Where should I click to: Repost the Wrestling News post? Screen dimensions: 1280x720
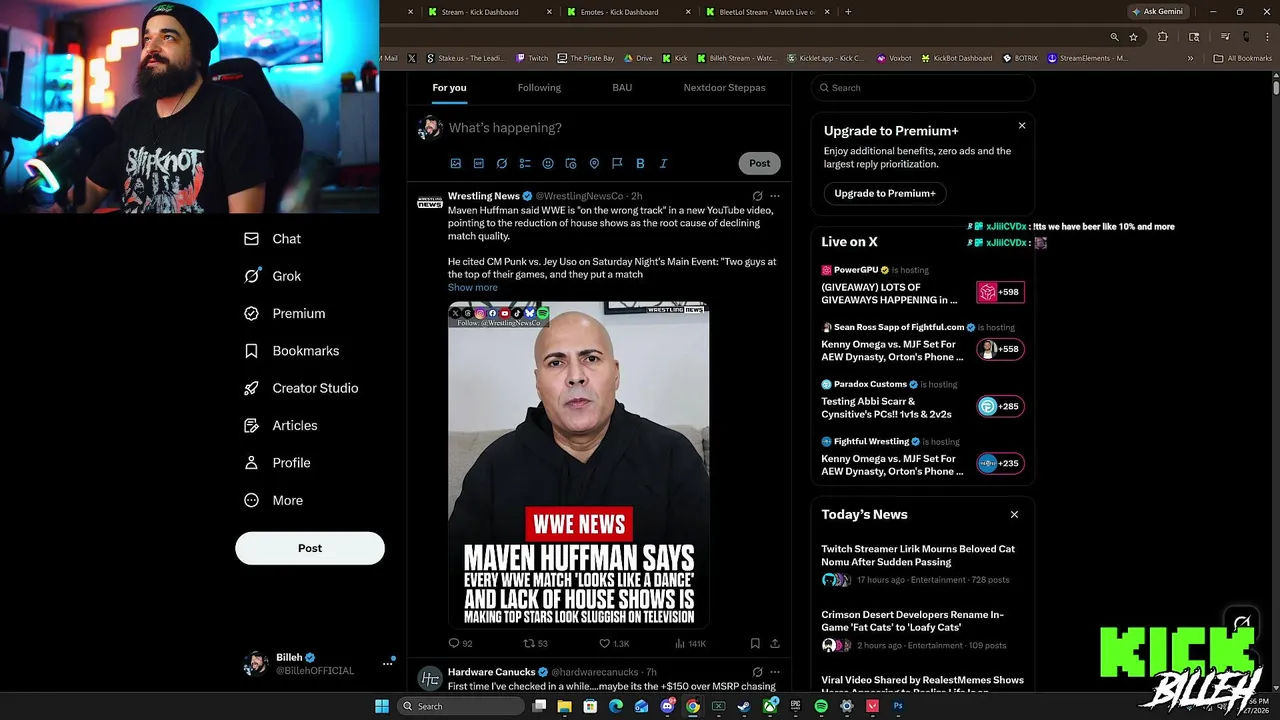(x=536, y=644)
